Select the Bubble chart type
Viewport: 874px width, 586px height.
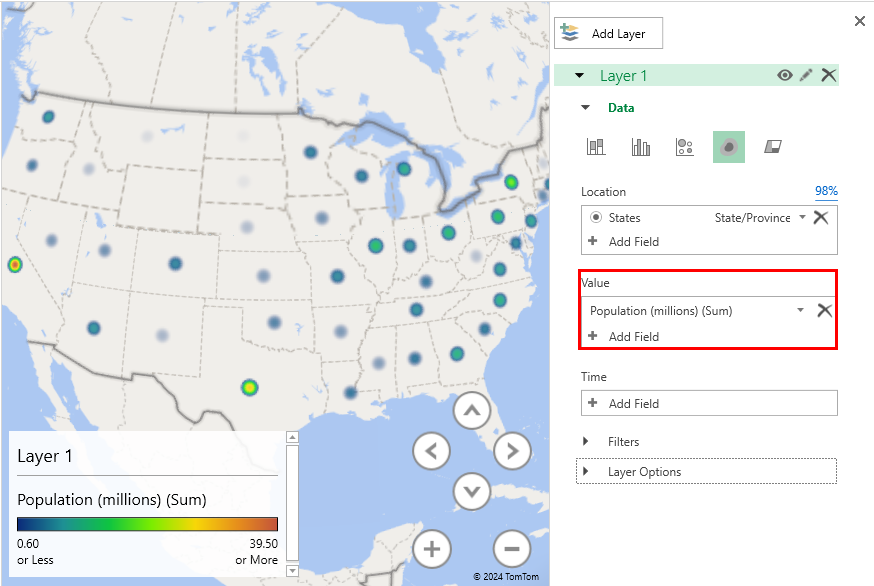684,147
